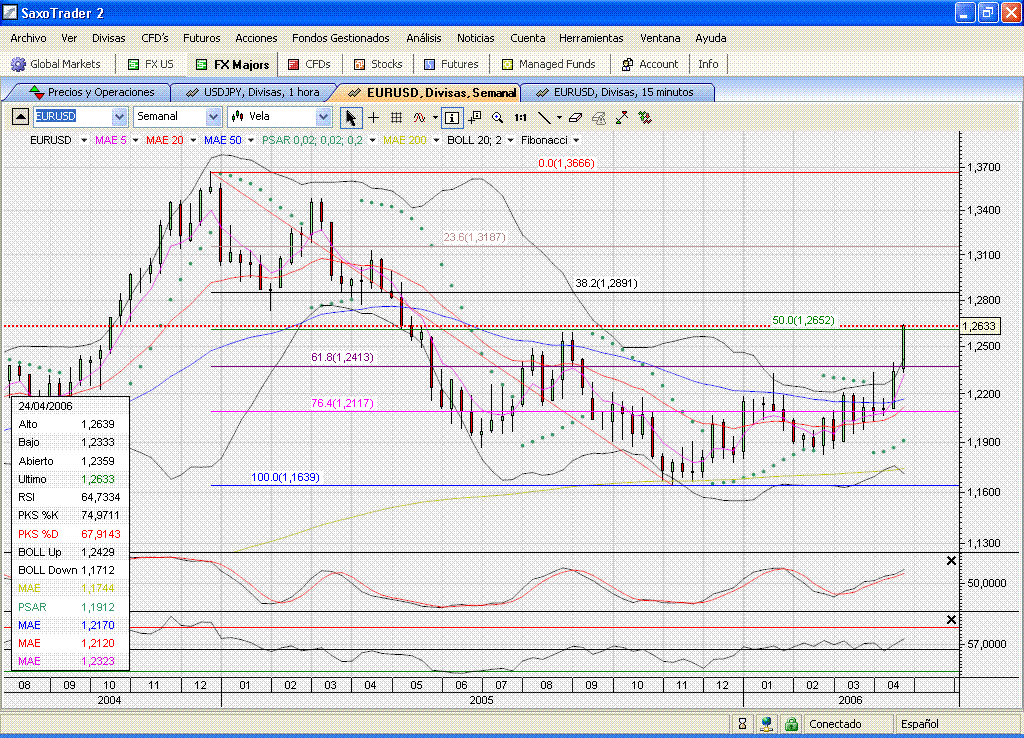
Task: Expand the PSAR indicator menu
Action: point(372,140)
